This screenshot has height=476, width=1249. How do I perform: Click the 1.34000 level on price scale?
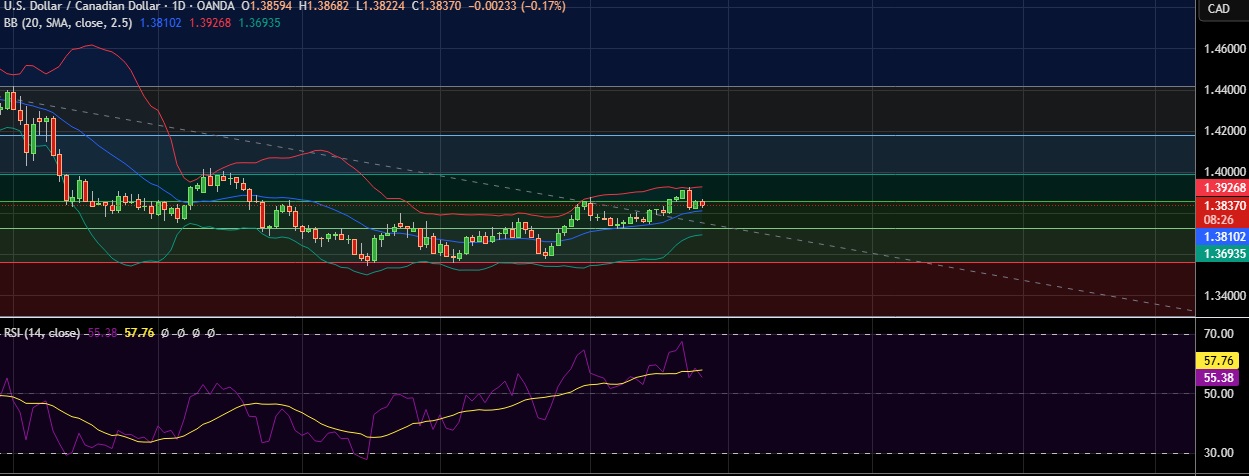[x=1223, y=296]
